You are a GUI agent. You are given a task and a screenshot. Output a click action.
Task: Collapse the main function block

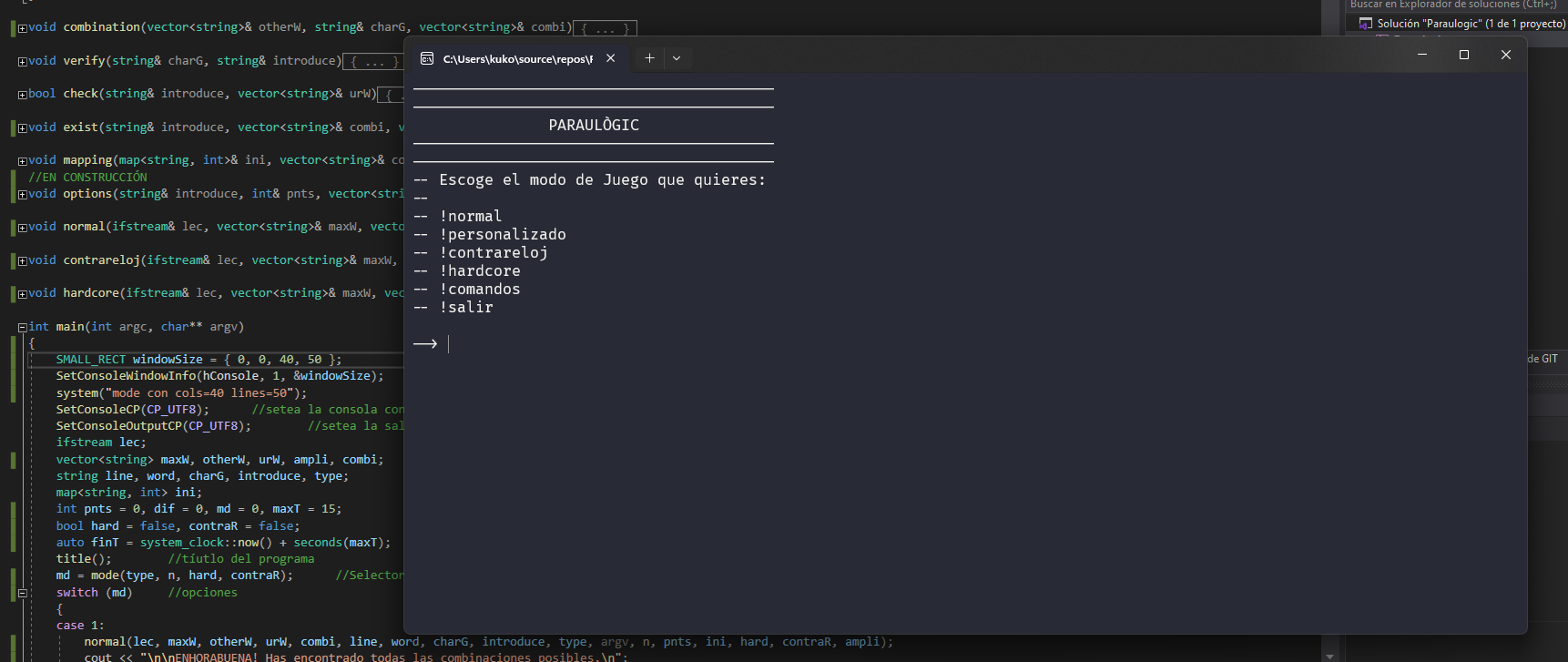click(x=22, y=328)
